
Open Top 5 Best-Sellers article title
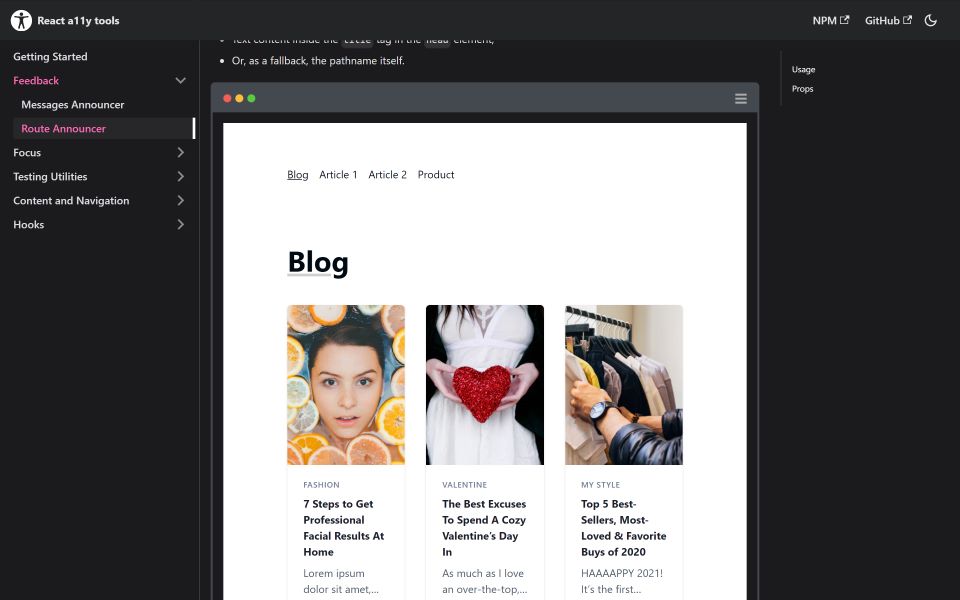click(623, 528)
